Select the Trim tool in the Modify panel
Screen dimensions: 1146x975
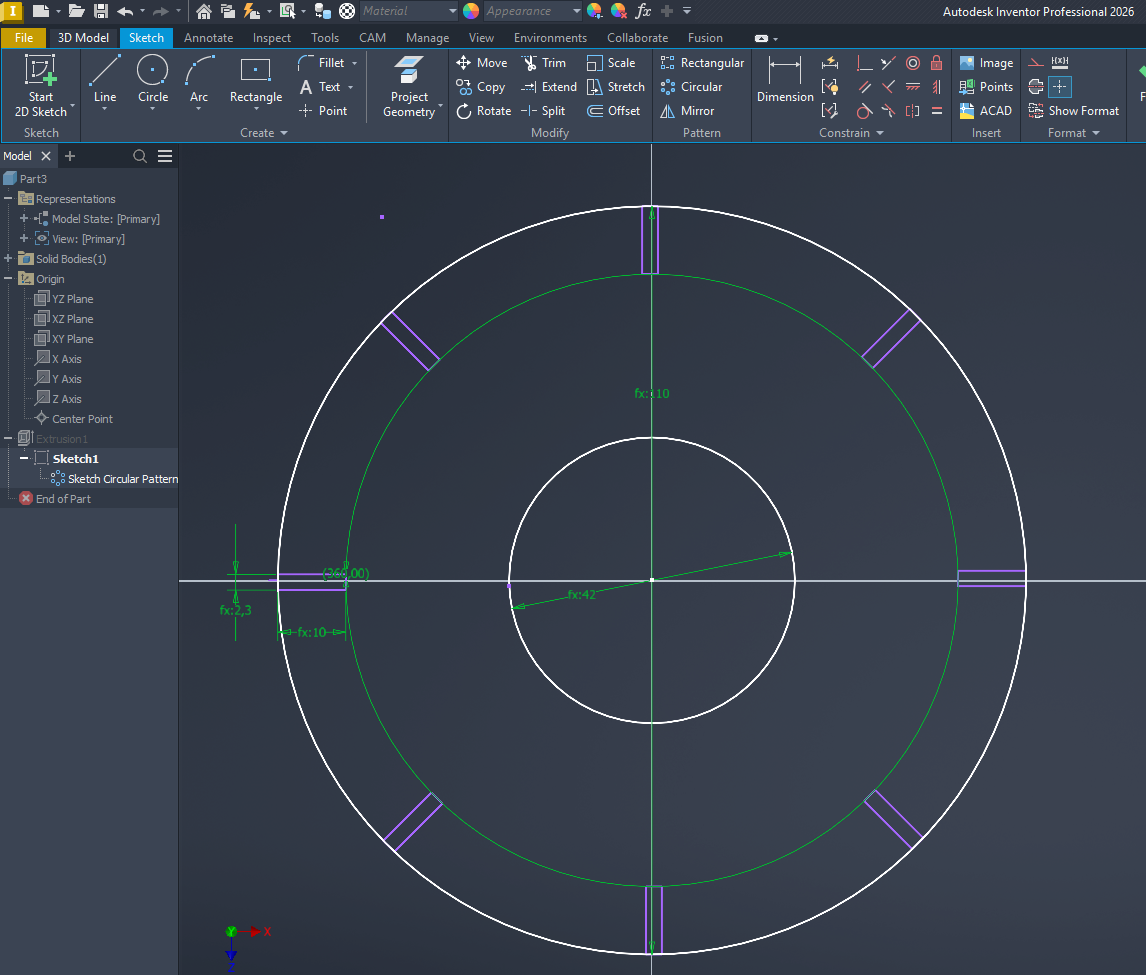(545, 62)
